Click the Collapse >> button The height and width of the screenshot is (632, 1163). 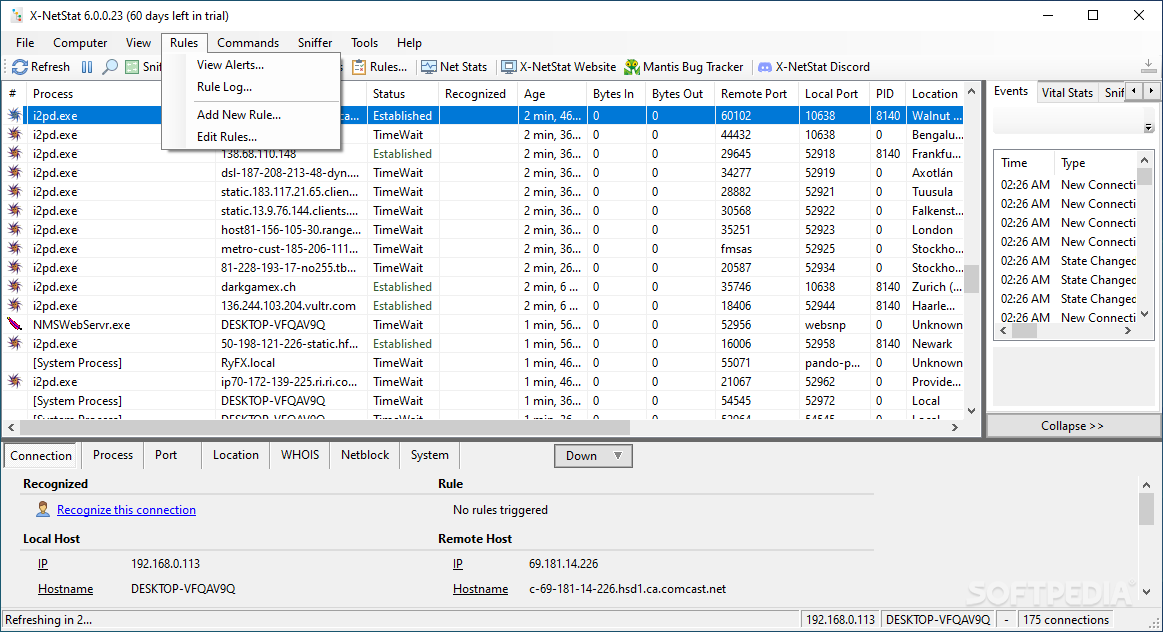tap(1073, 426)
